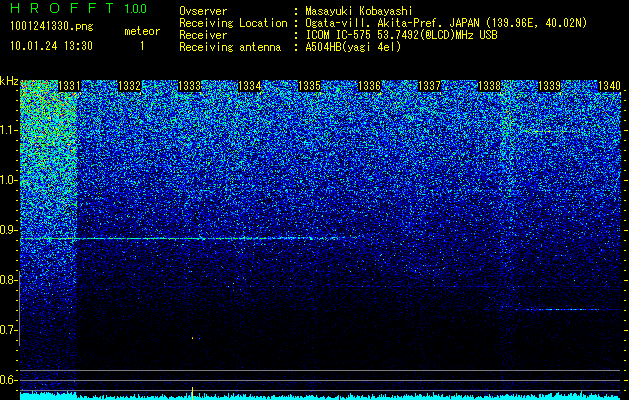Click the gray vertical range bar on left axis
Image resolution: width=629 pixels, height=400 pixels.
[x=20, y=309]
